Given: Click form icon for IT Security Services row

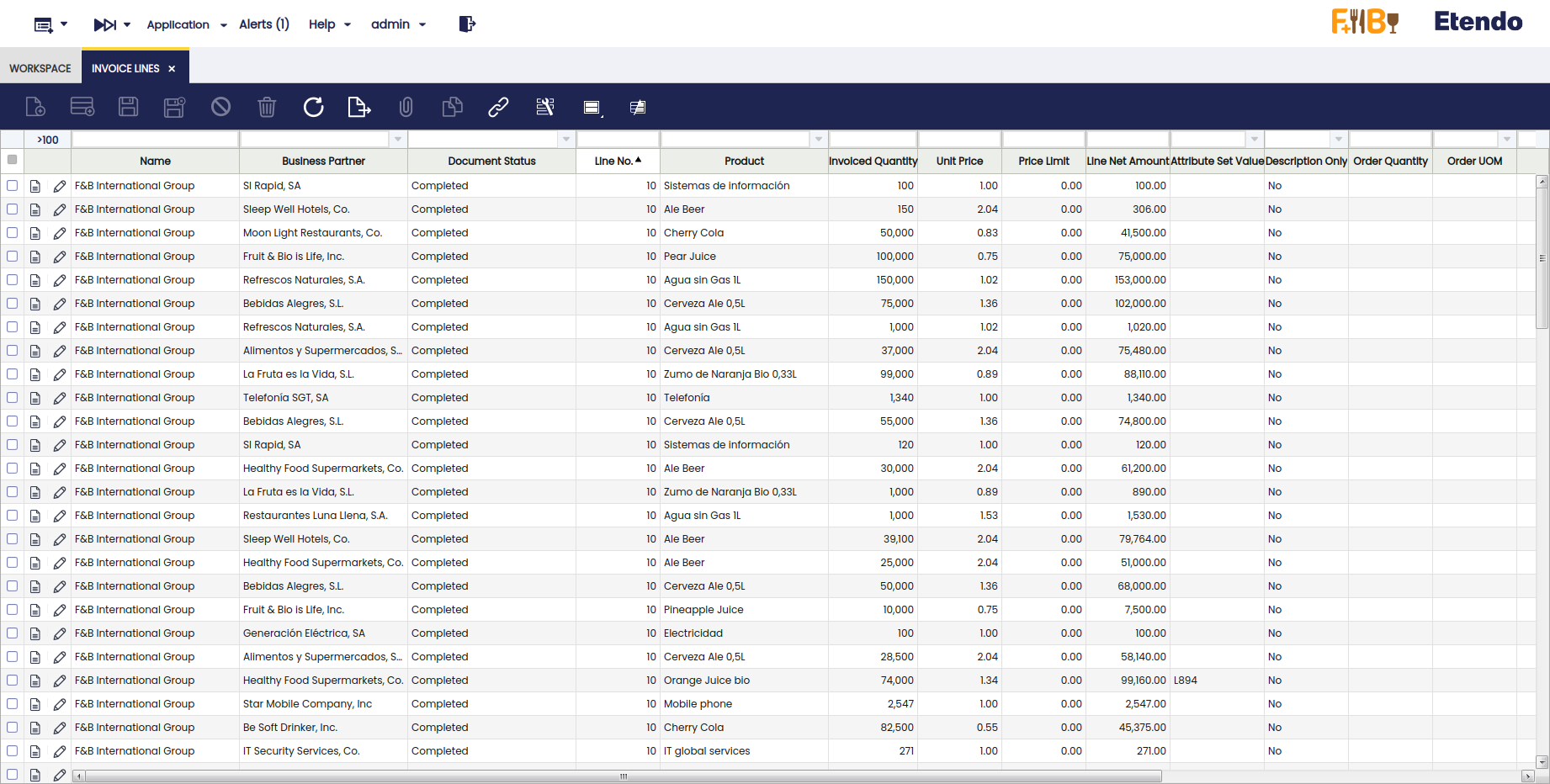Looking at the screenshot, I should [35, 751].
